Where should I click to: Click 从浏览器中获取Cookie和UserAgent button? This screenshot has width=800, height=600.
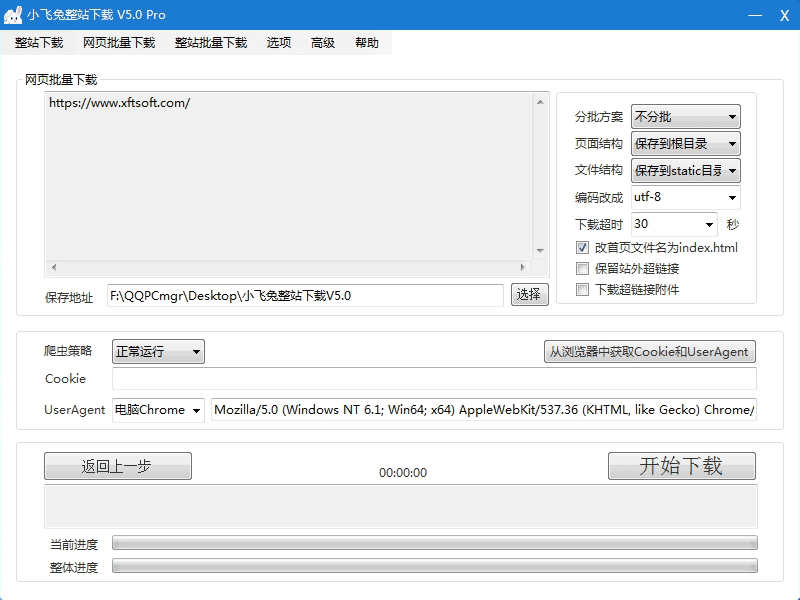coord(648,352)
